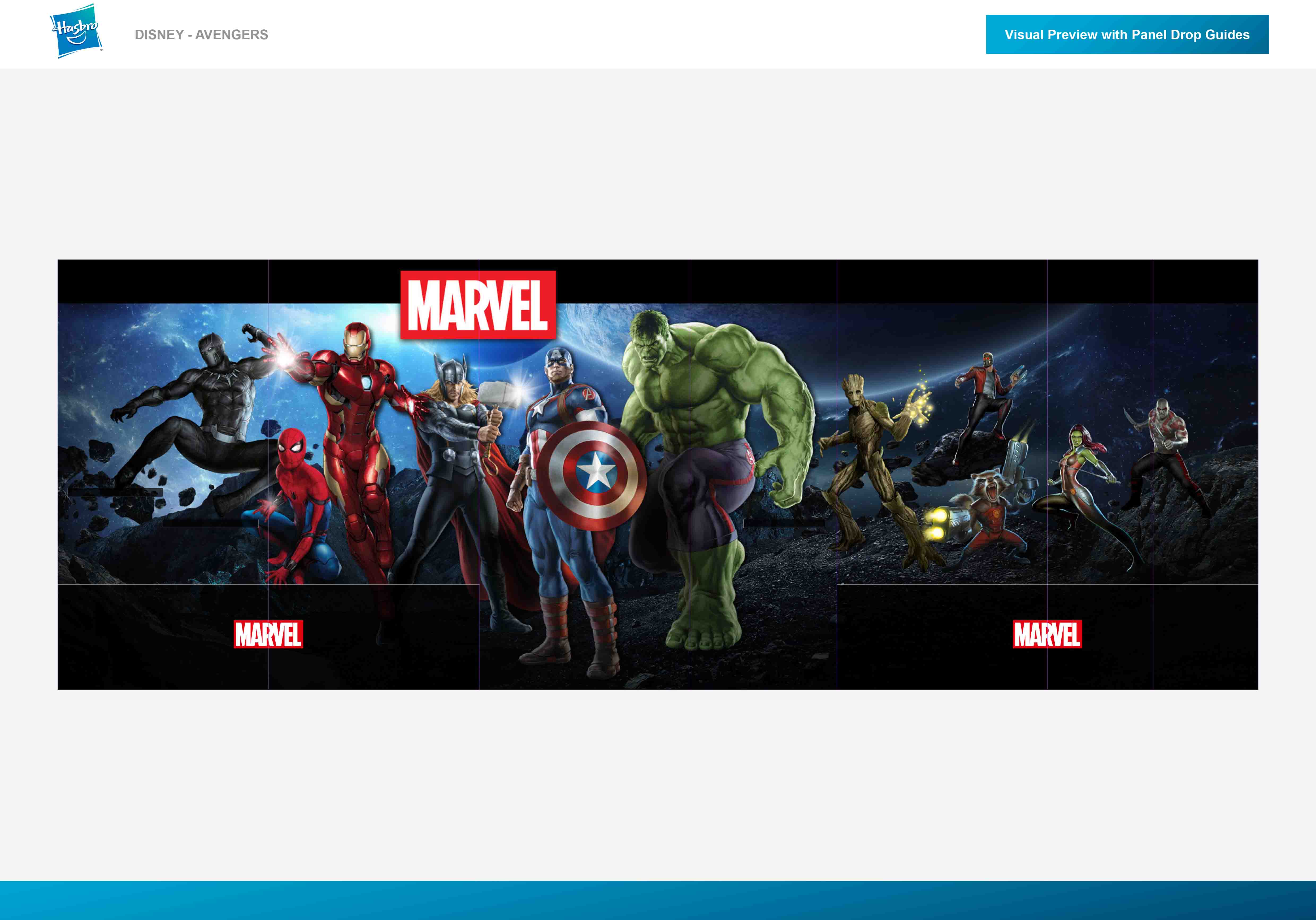
Task: Click the small MARVEL logo on left
Action: point(268,634)
